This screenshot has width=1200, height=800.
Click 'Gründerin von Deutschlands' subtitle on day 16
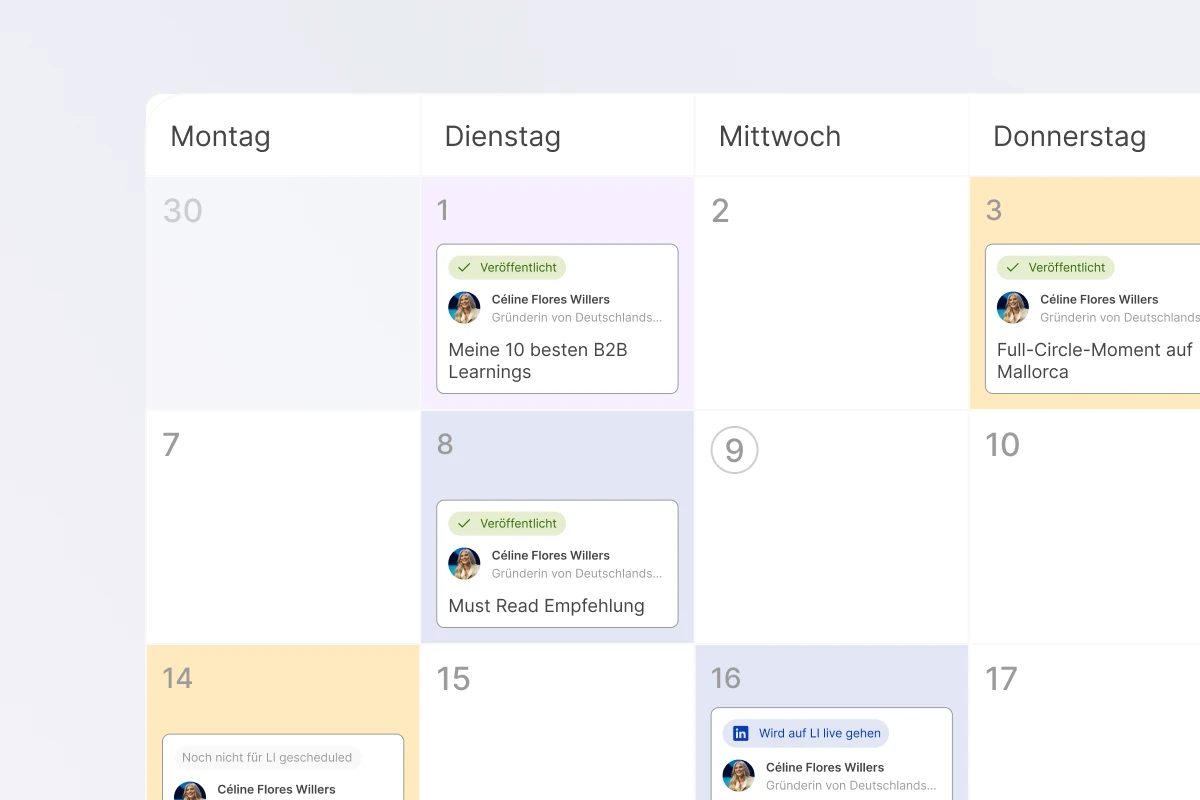[x=851, y=786]
